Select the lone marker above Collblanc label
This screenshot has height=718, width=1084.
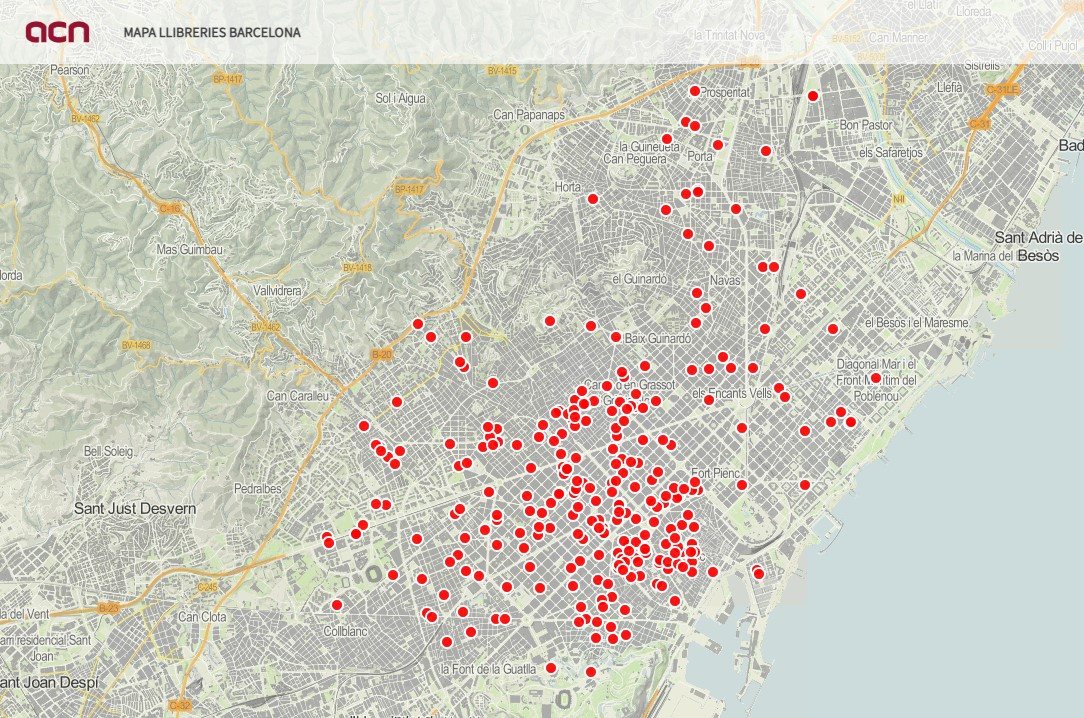coord(337,605)
